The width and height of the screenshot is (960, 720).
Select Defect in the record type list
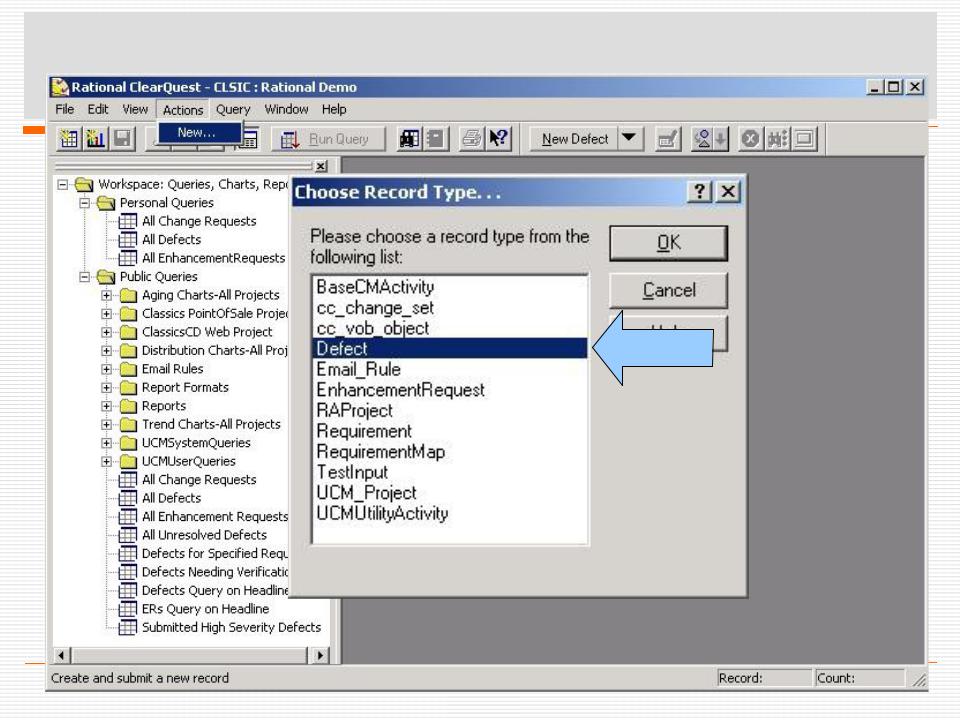click(x=450, y=349)
